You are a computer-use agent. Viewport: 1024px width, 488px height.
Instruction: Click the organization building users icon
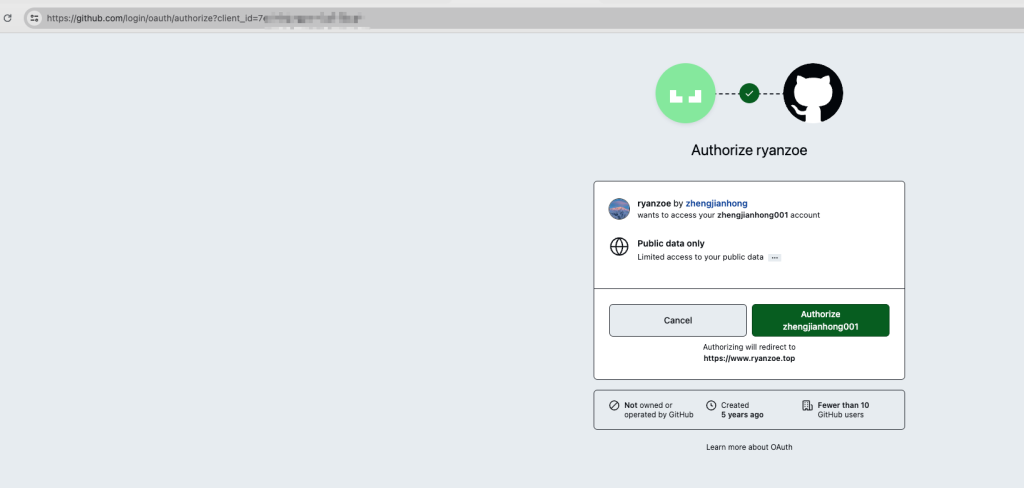pyautogui.click(x=807, y=405)
